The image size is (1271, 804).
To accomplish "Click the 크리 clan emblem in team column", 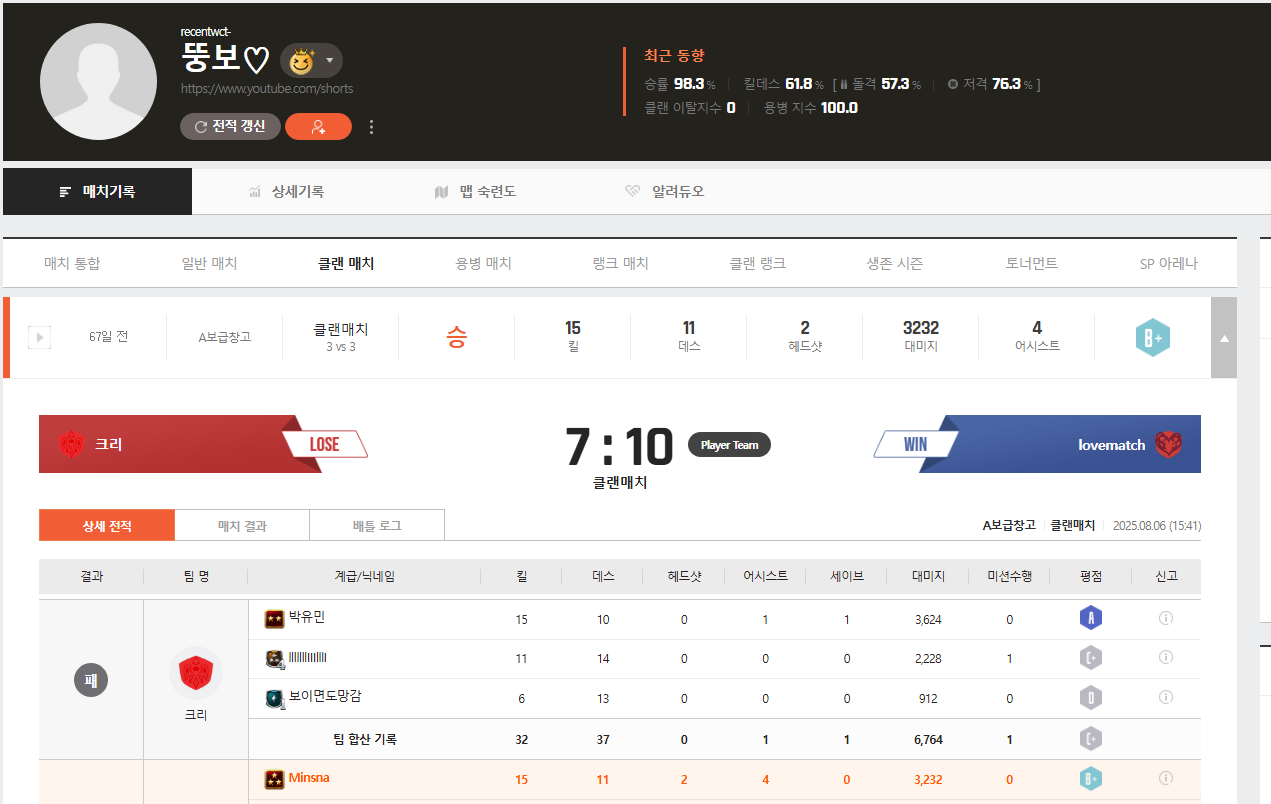I will [x=195, y=674].
